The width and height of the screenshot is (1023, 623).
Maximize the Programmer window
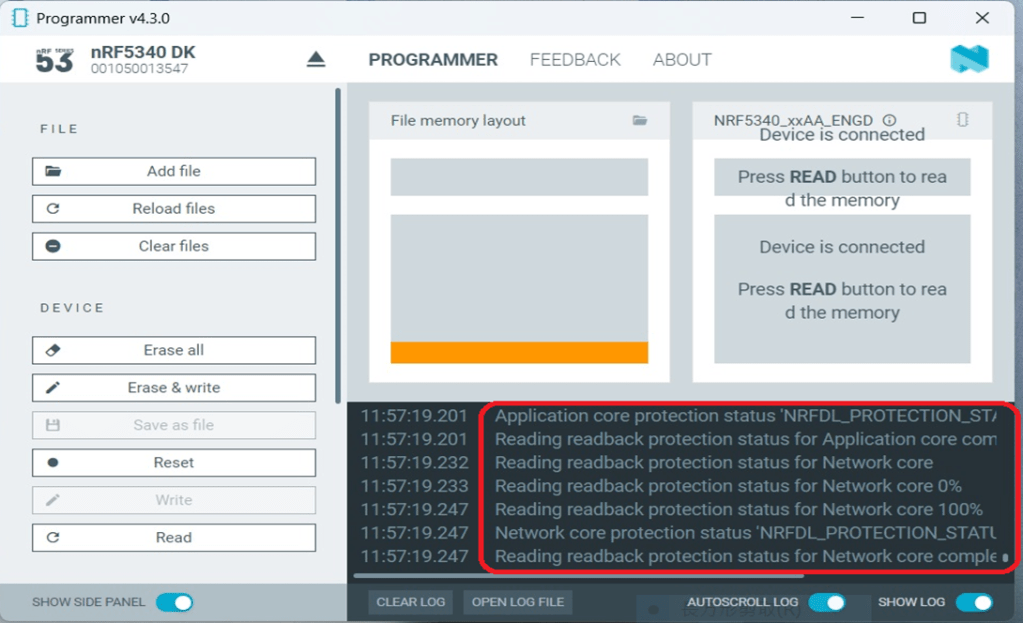point(919,18)
